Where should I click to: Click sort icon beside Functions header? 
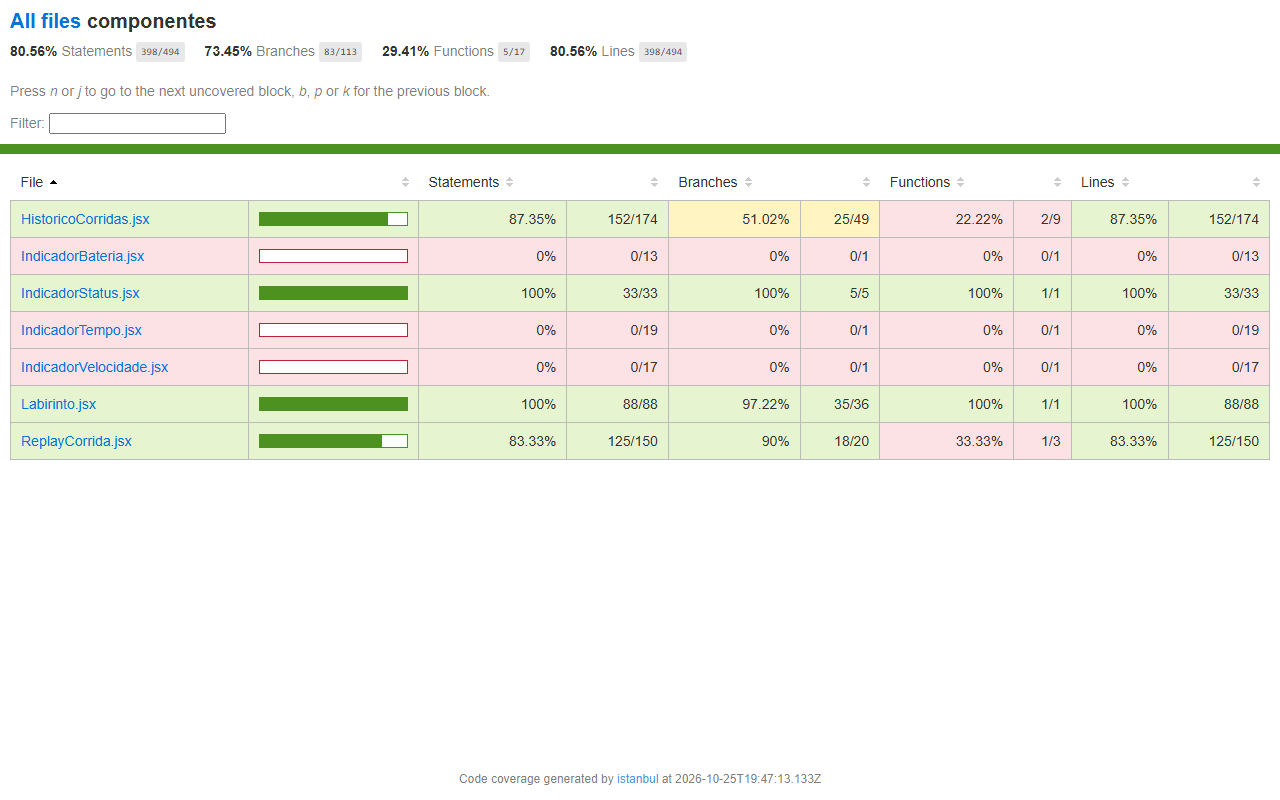tap(961, 182)
